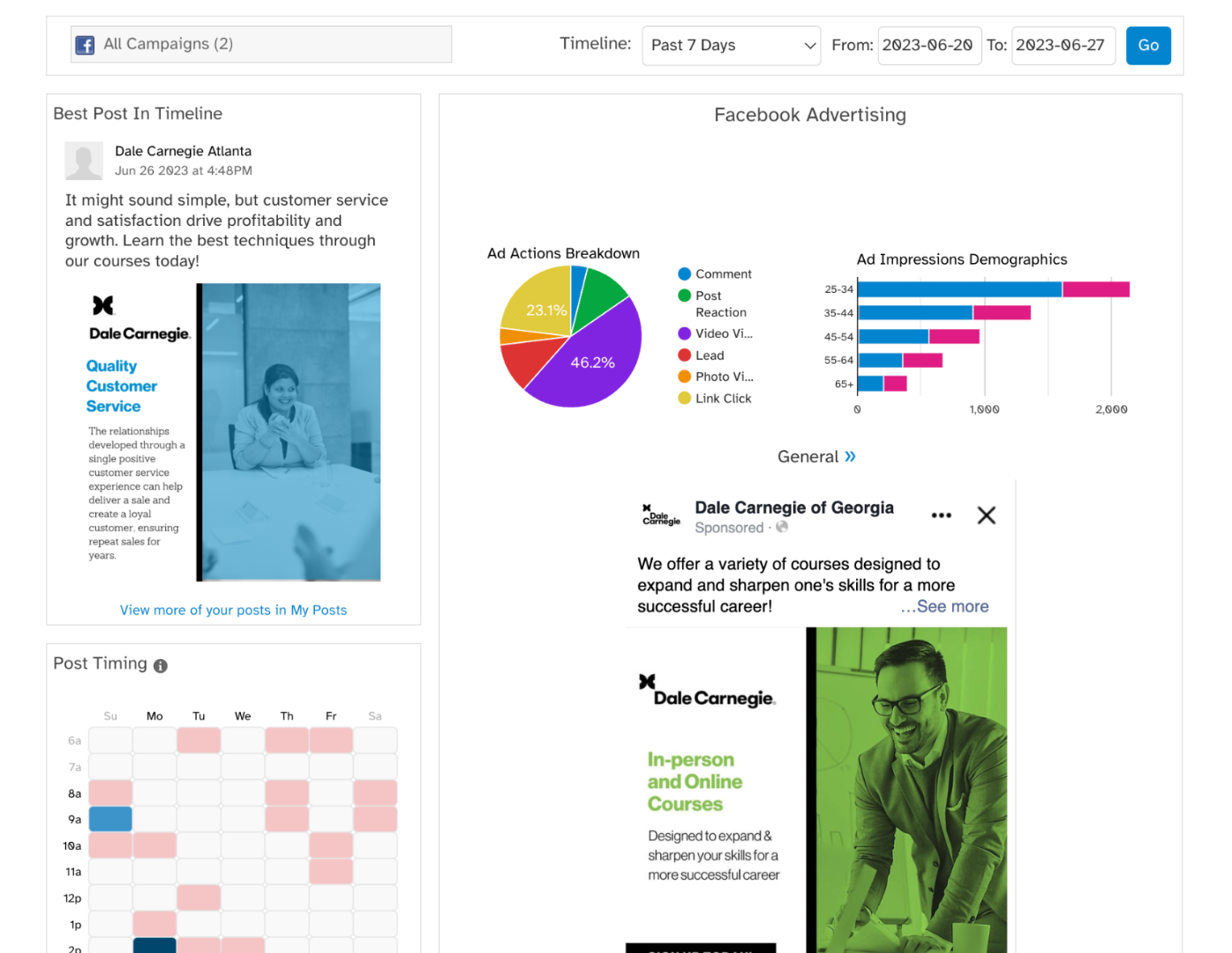Click the blue 25-34 demographics bar
This screenshot has height=953, width=1232.
point(960,289)
